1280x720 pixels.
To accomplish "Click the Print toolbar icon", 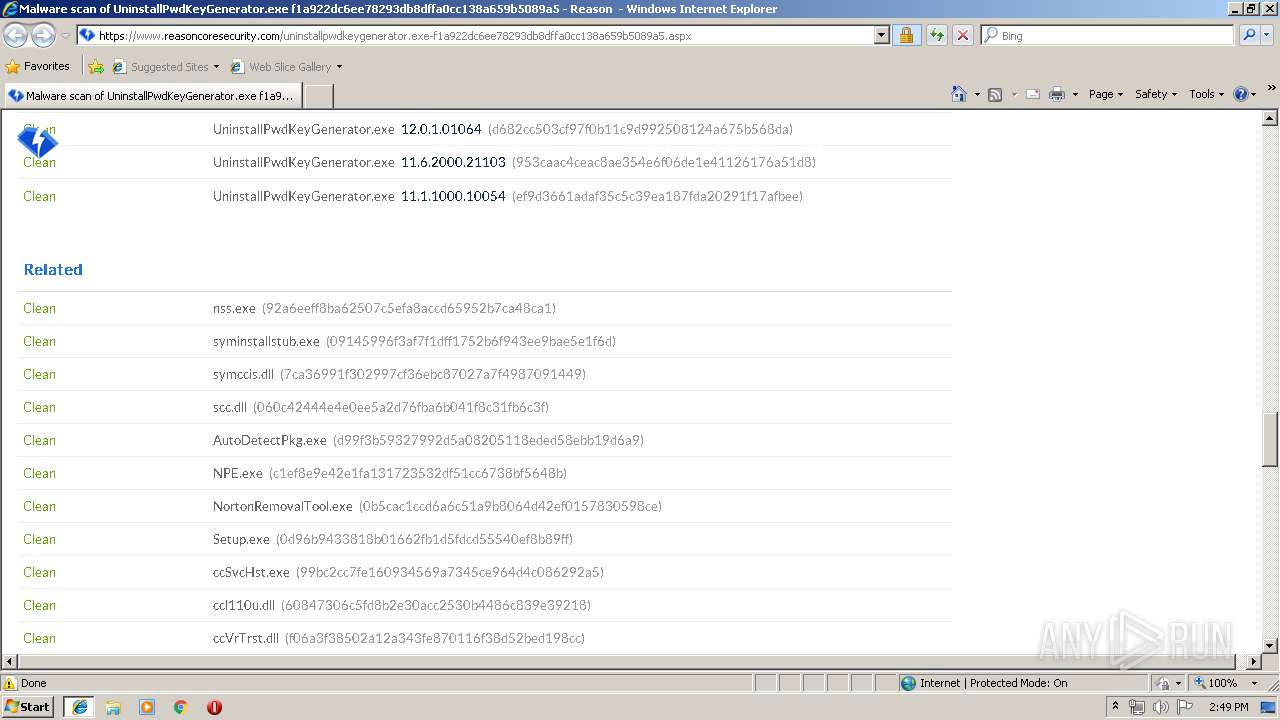I will click(x=1057, y=94).
